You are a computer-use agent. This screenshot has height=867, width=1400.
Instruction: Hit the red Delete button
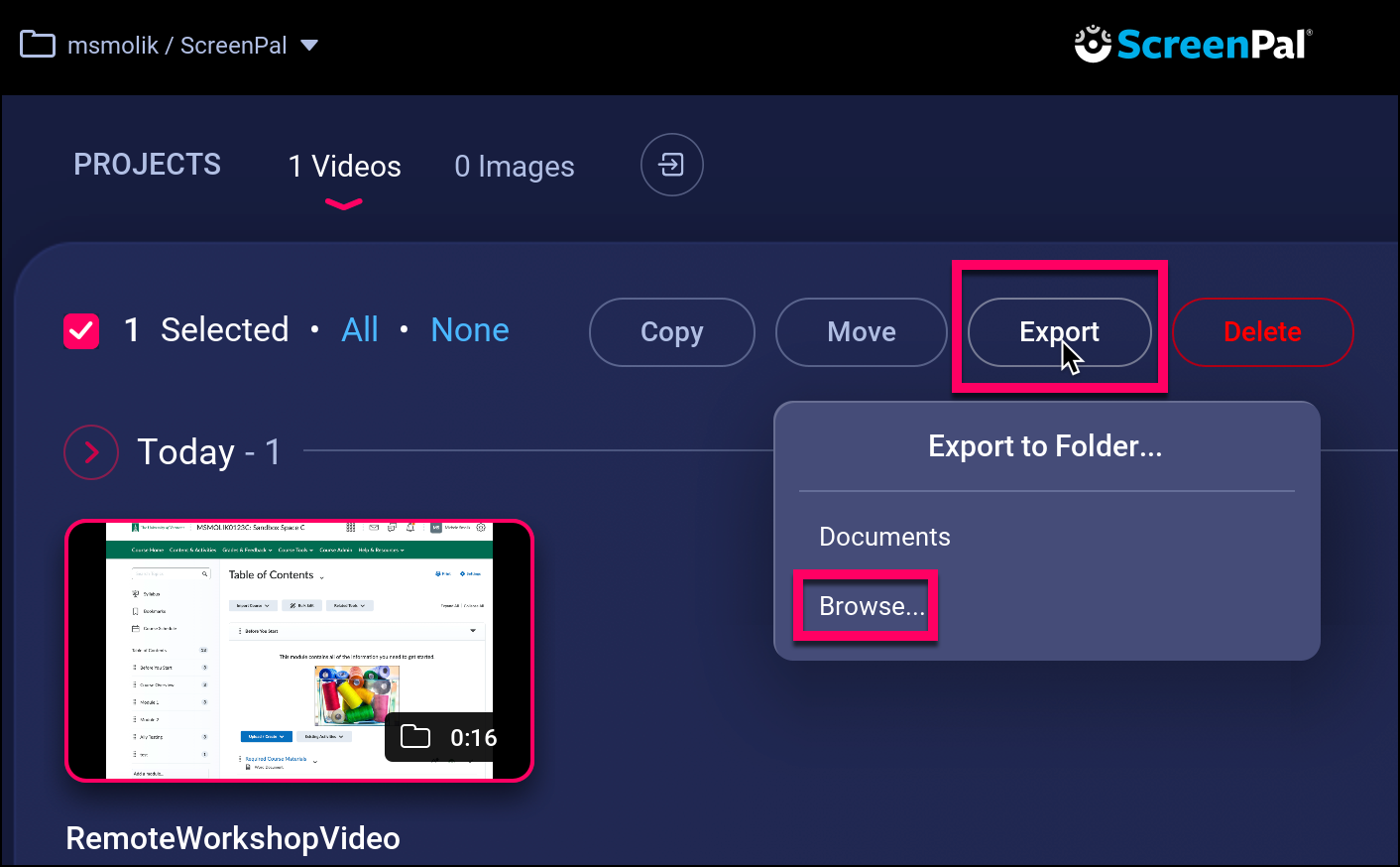(x=1261, y=332)
